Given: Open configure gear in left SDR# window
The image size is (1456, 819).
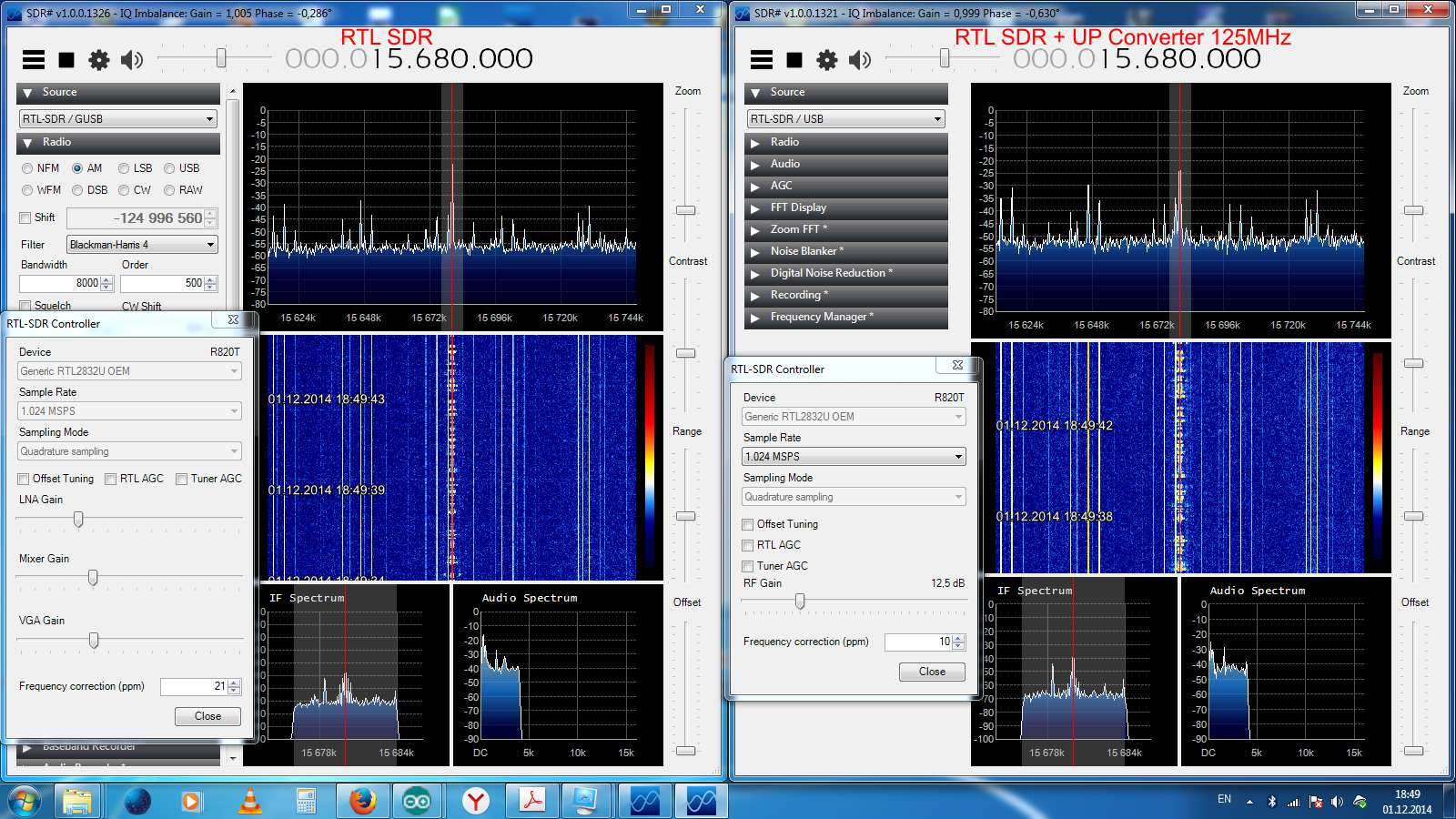Looking at the screenshot, I should tap(98, 60).
